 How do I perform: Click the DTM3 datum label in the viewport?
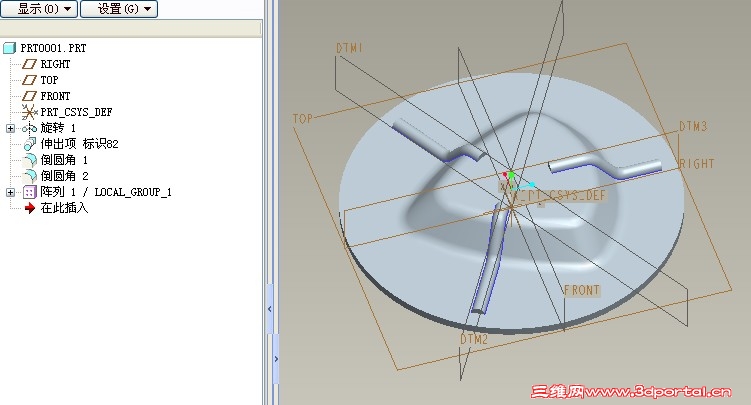694,126
